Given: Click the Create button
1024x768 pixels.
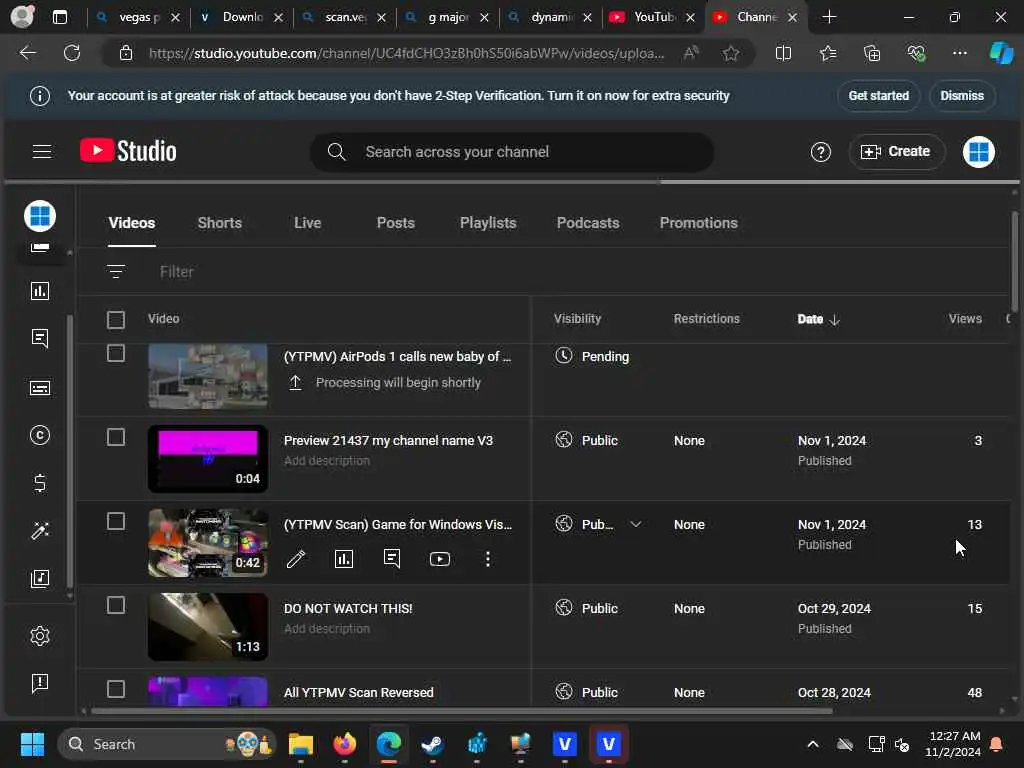Looking at the screenshot, I should [x=896, y=152].
